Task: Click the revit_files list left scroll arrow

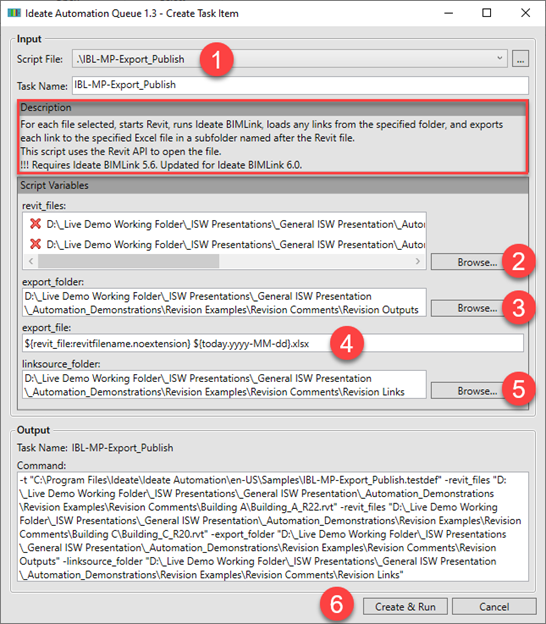Action: click(31, 261)
